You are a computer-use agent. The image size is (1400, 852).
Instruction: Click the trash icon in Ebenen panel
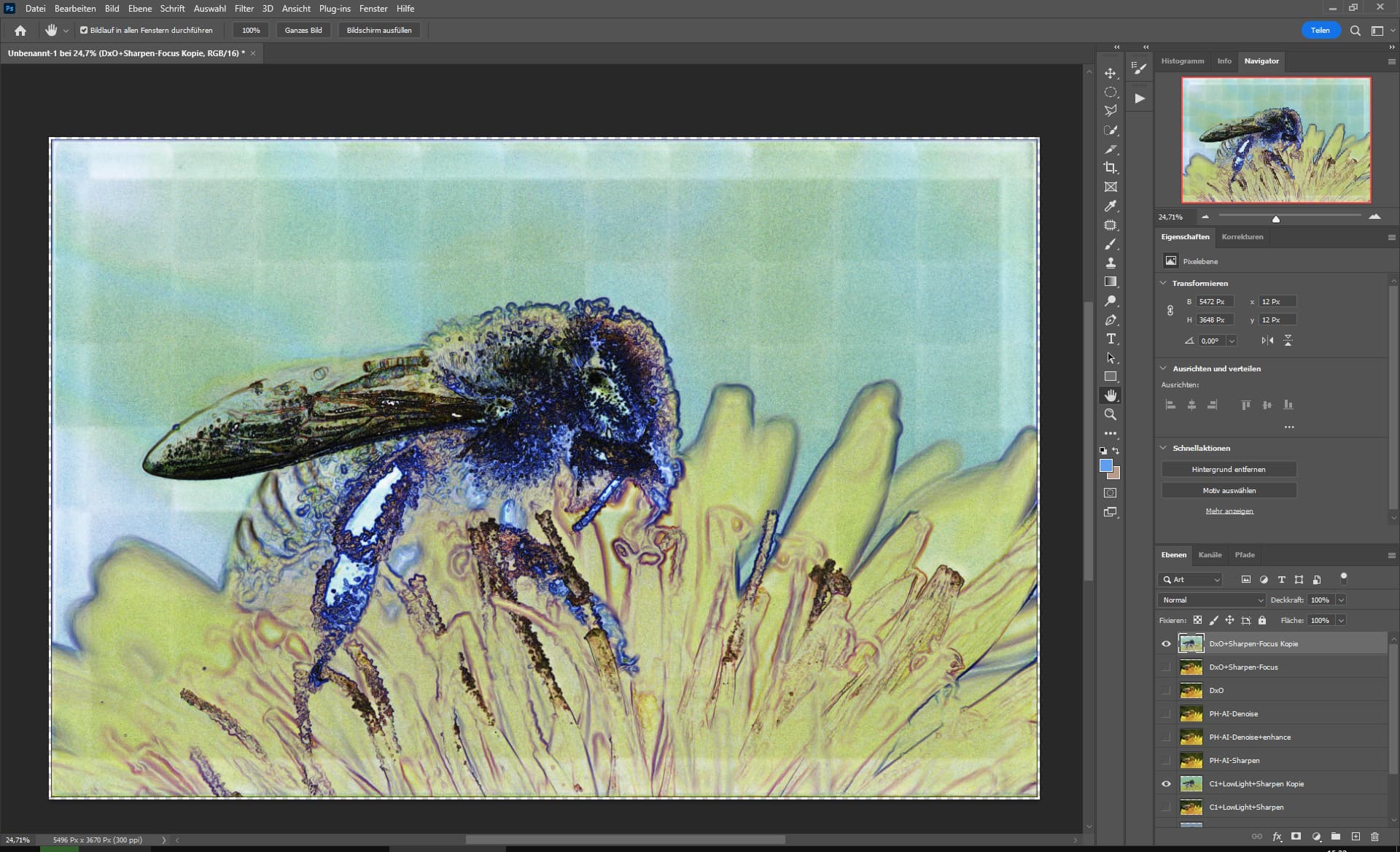pyautogui.click(x=1374, y=837)
